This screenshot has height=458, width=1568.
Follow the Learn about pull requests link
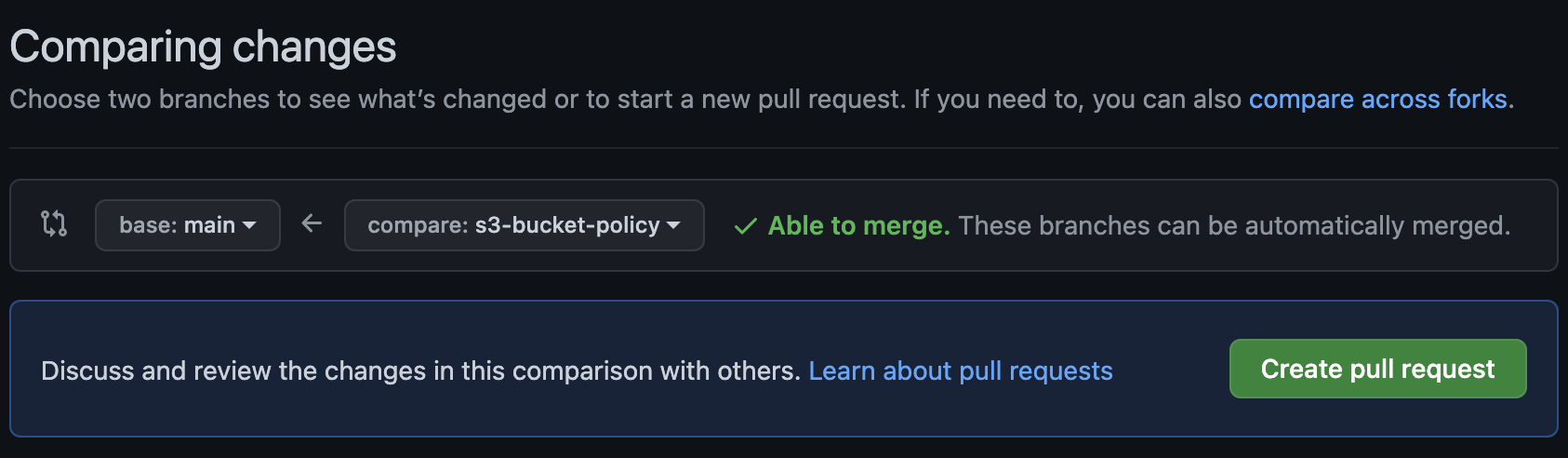pyautogui.click(x=960, y=370)
